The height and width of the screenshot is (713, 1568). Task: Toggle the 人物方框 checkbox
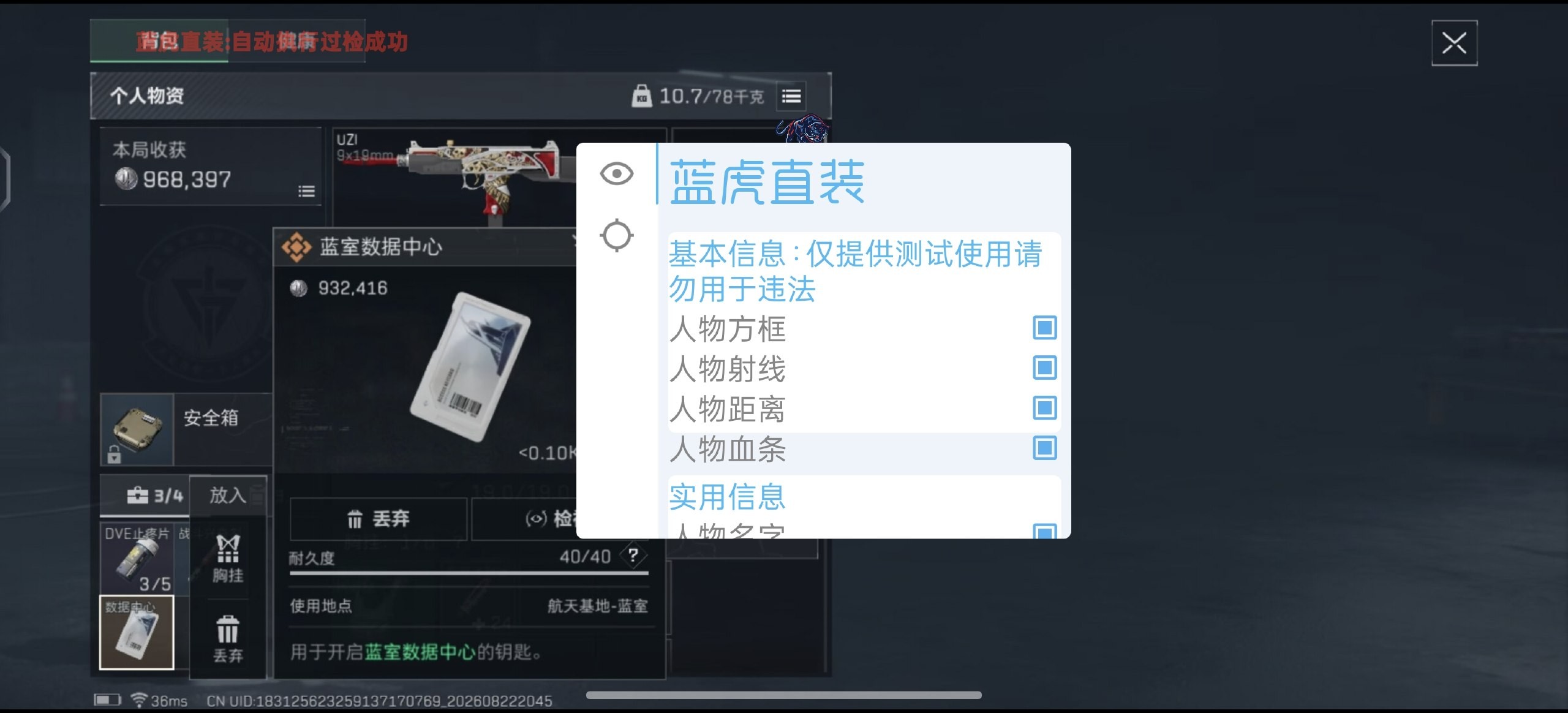pos(1044,328)
